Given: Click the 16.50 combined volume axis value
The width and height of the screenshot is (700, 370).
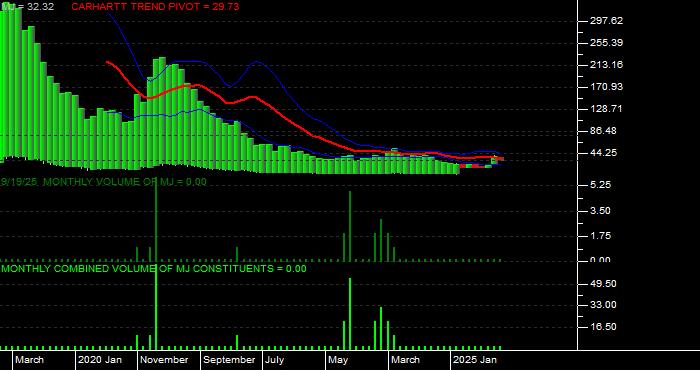Looking at the screenshot, I should (603, 327).
